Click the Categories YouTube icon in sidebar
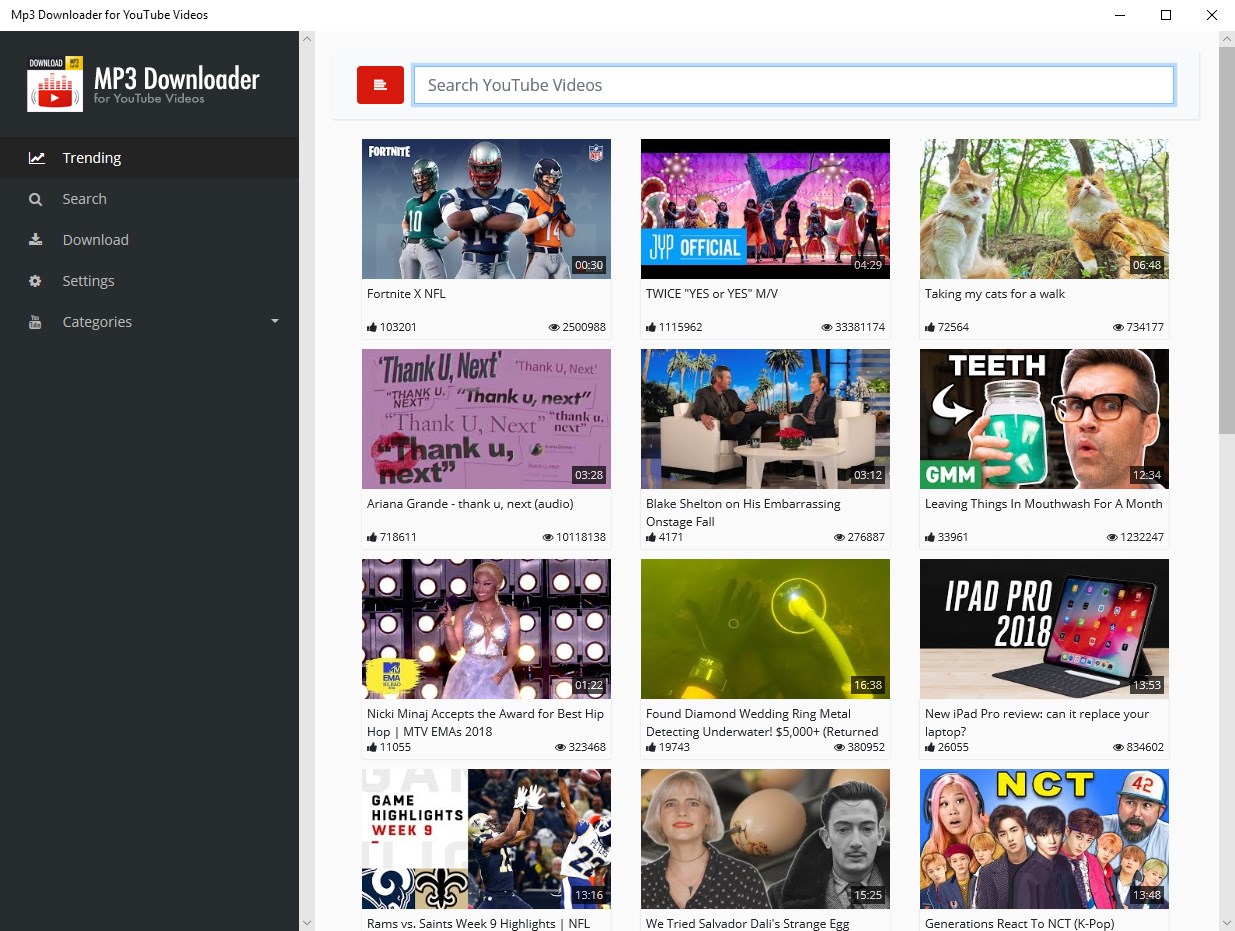Image resolution: width=1235 pixels, height=931 pixels. pos(36,322)
